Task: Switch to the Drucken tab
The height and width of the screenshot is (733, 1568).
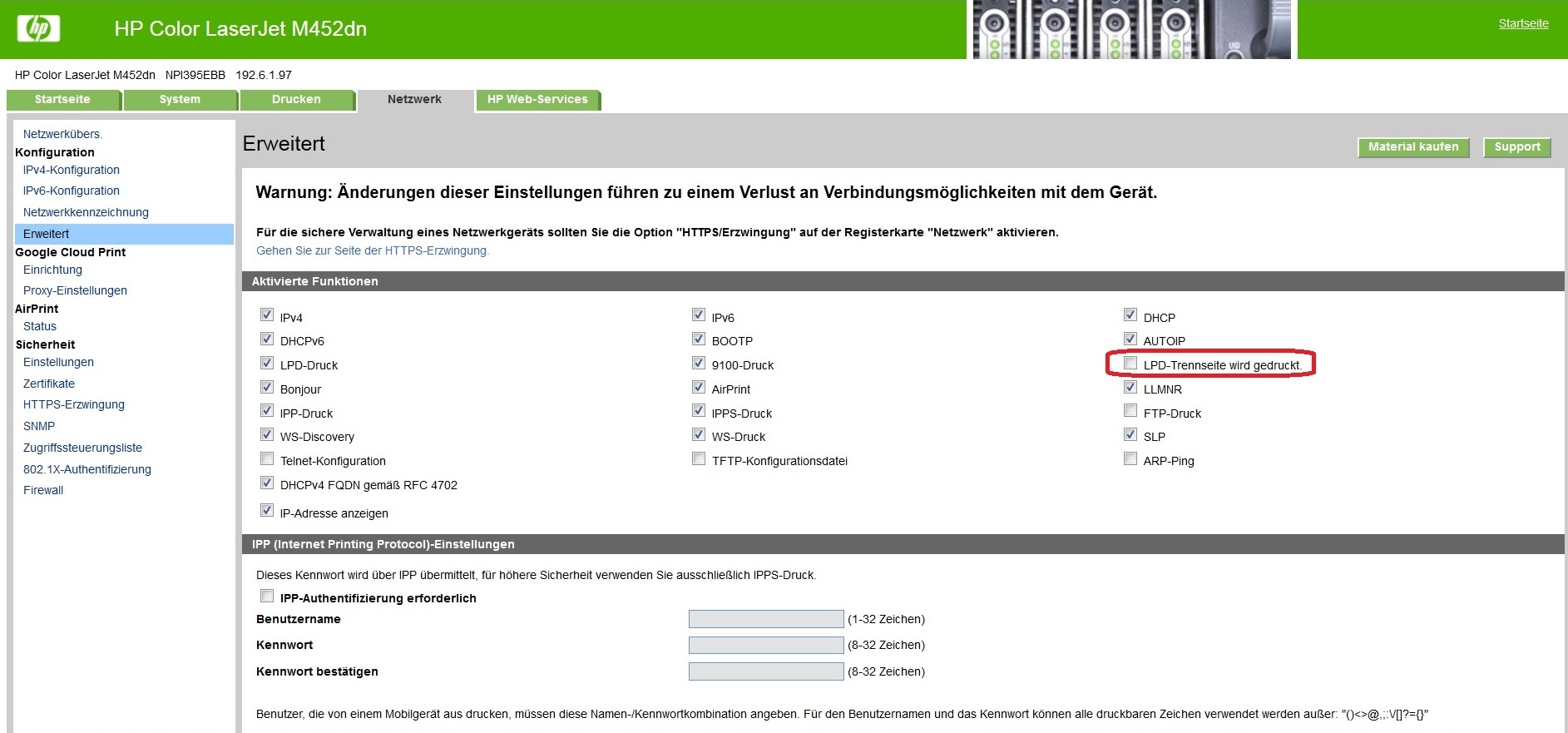Action: tap(296, 100)
